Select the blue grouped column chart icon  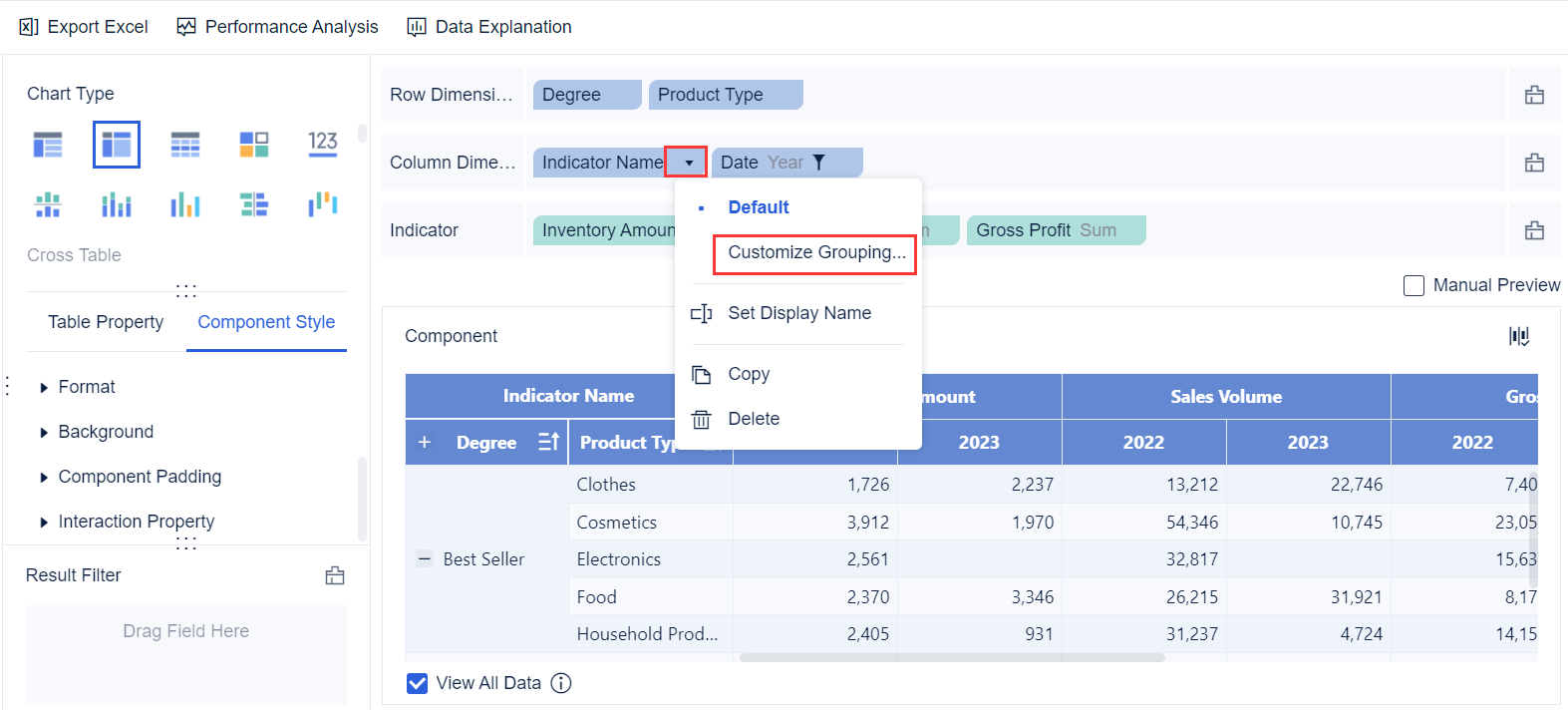[x=117, y=205]
